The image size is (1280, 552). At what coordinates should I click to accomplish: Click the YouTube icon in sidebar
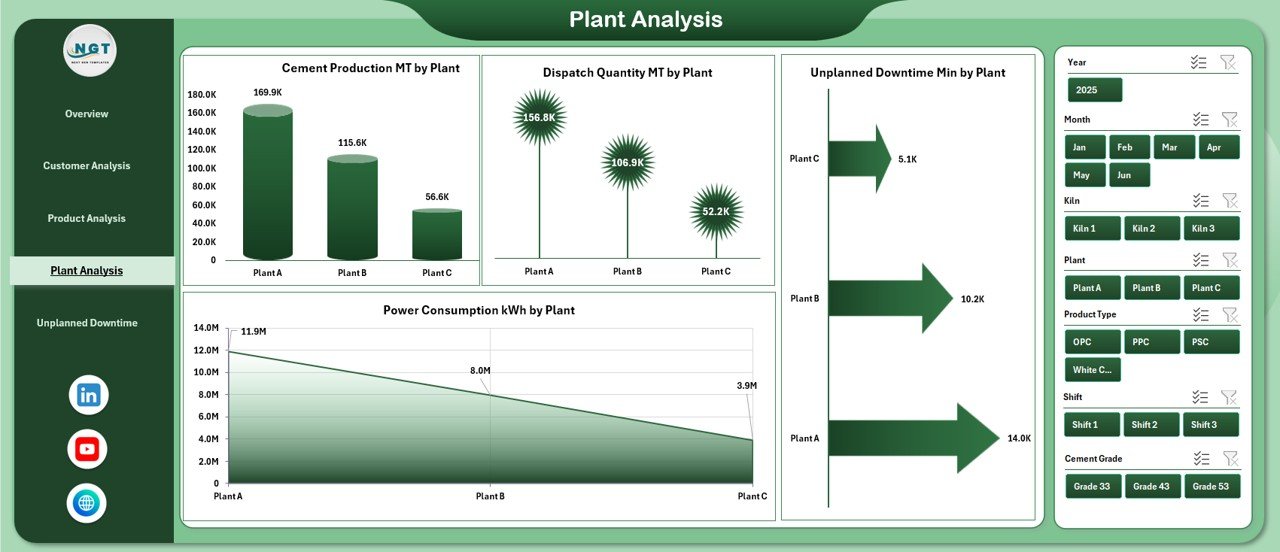tap(87, 449)
